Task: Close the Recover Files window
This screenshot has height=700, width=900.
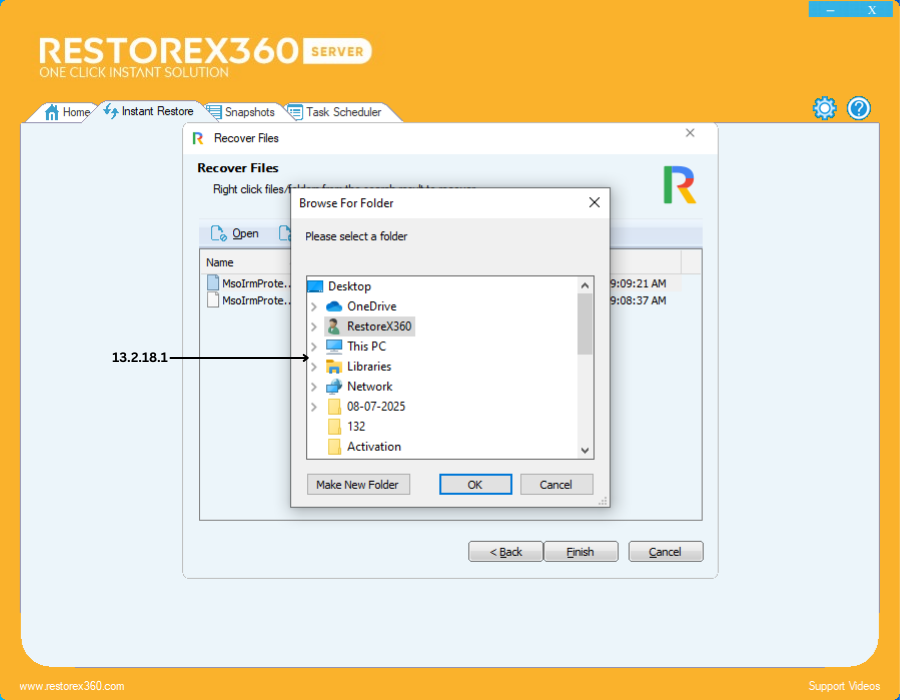Action: point(690,133)
